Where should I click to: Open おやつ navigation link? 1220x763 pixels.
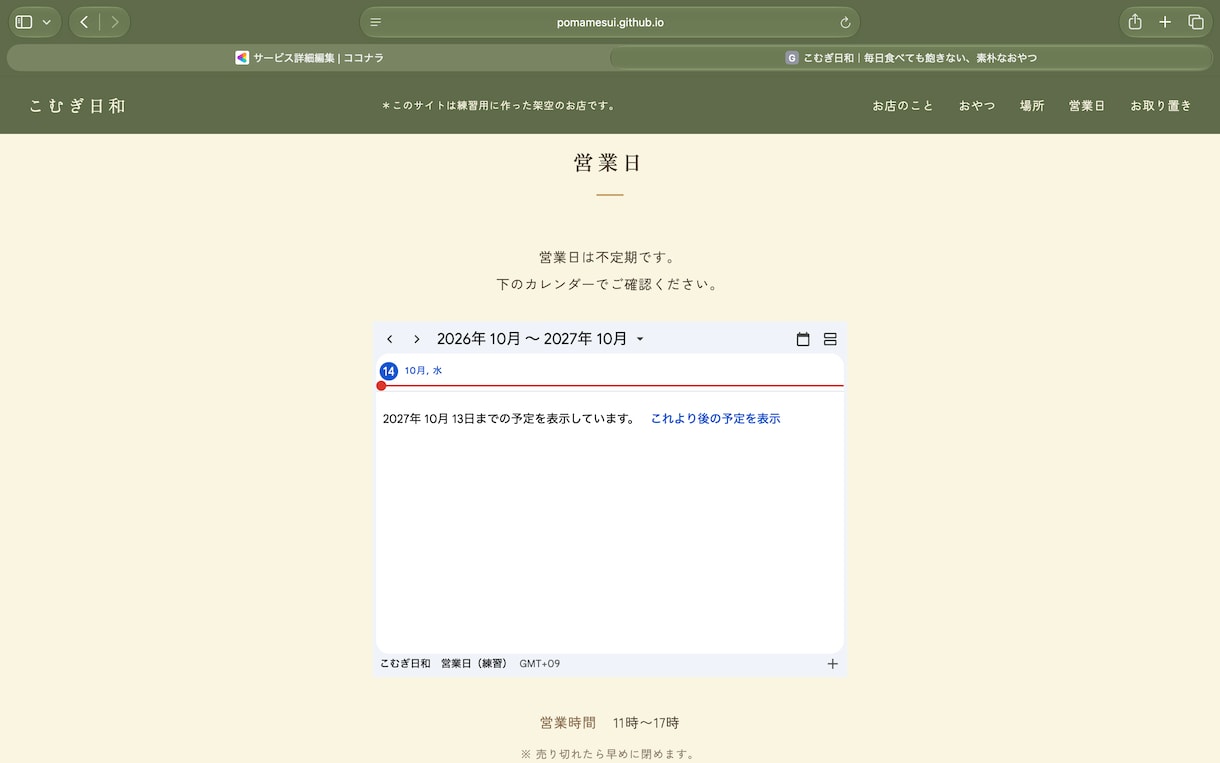[977, 106]
